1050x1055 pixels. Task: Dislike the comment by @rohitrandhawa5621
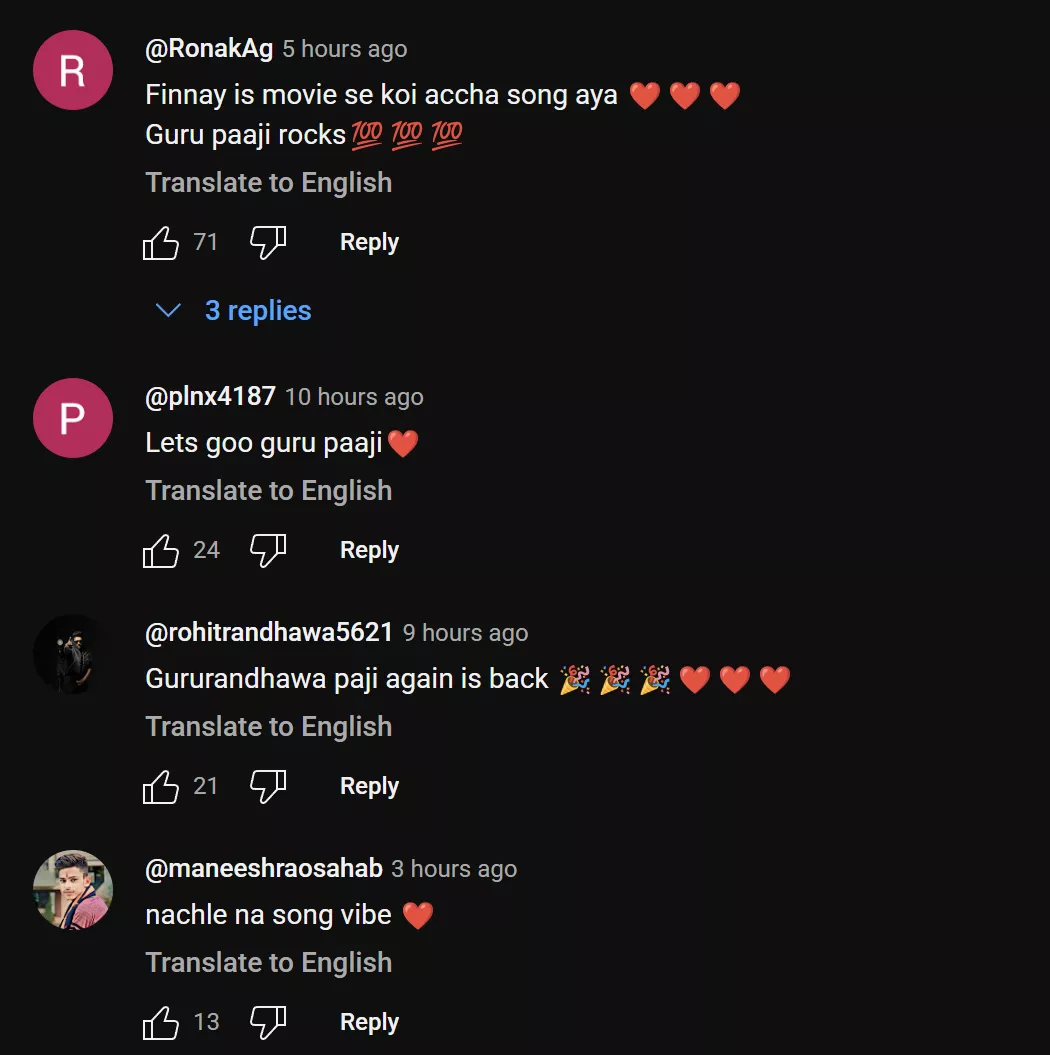click(268, 786)
